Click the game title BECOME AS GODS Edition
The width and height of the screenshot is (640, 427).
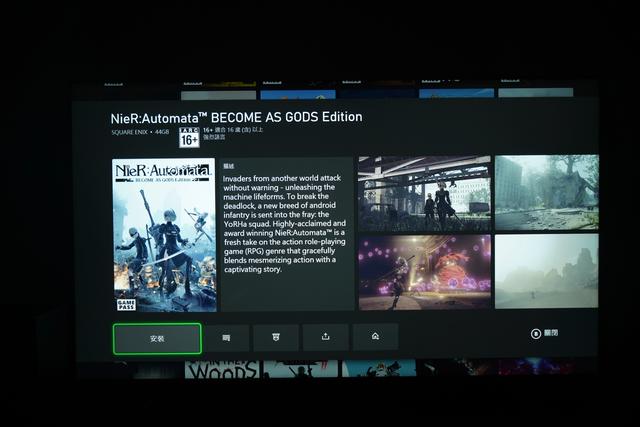(x=236, y=118)
